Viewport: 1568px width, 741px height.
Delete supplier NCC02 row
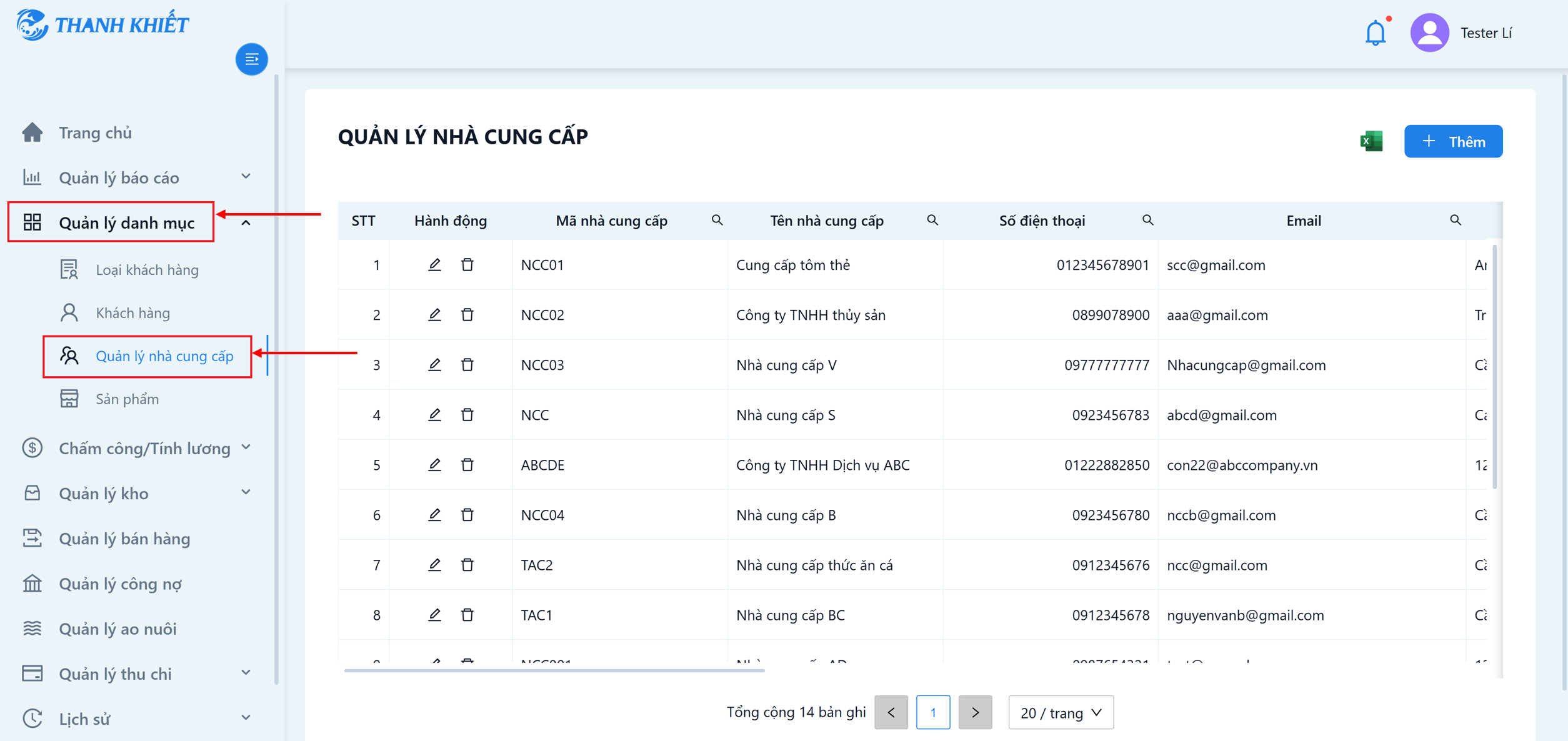pos(467,314)
